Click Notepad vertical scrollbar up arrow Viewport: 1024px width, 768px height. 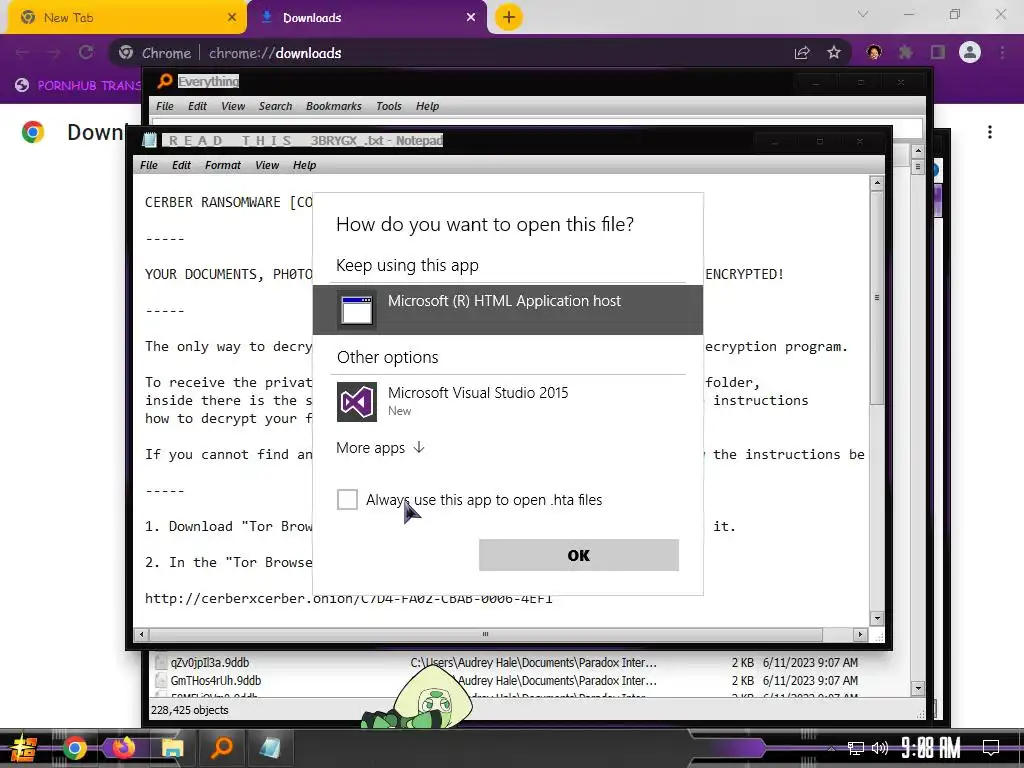(x=877, y=183)
